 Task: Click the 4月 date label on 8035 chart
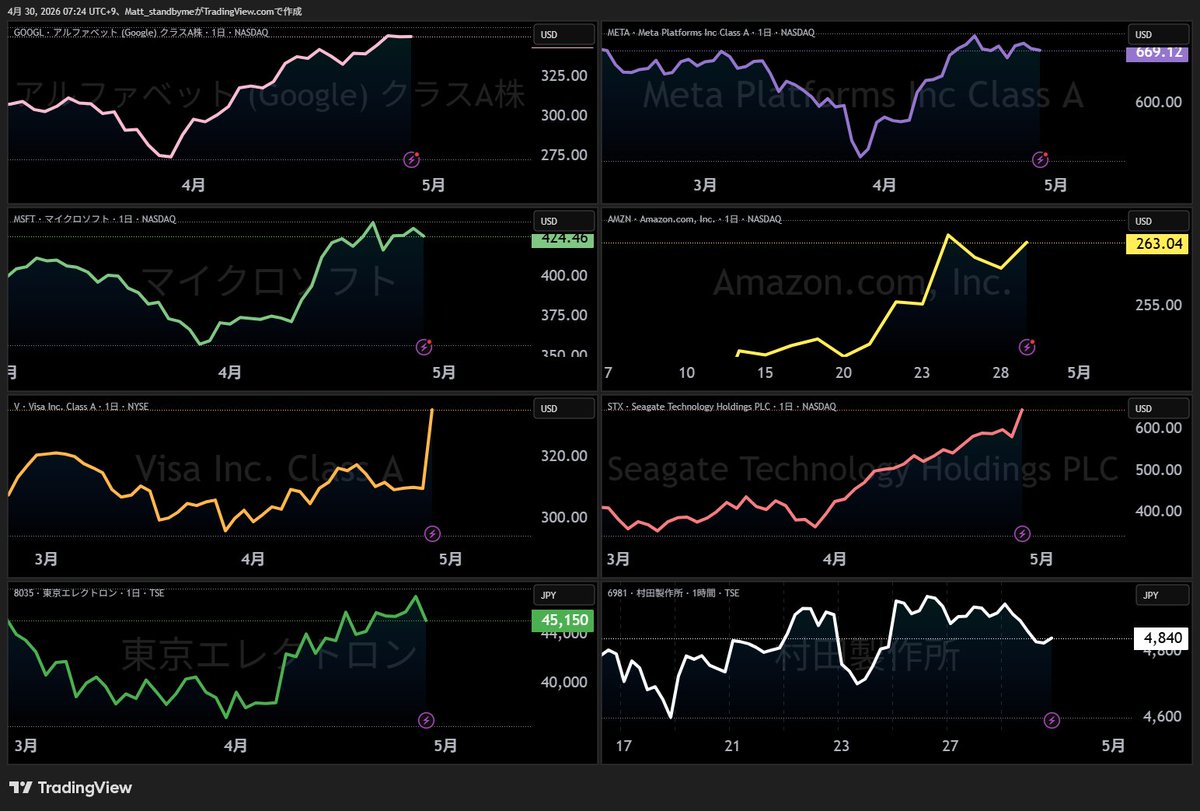[236, 745]
